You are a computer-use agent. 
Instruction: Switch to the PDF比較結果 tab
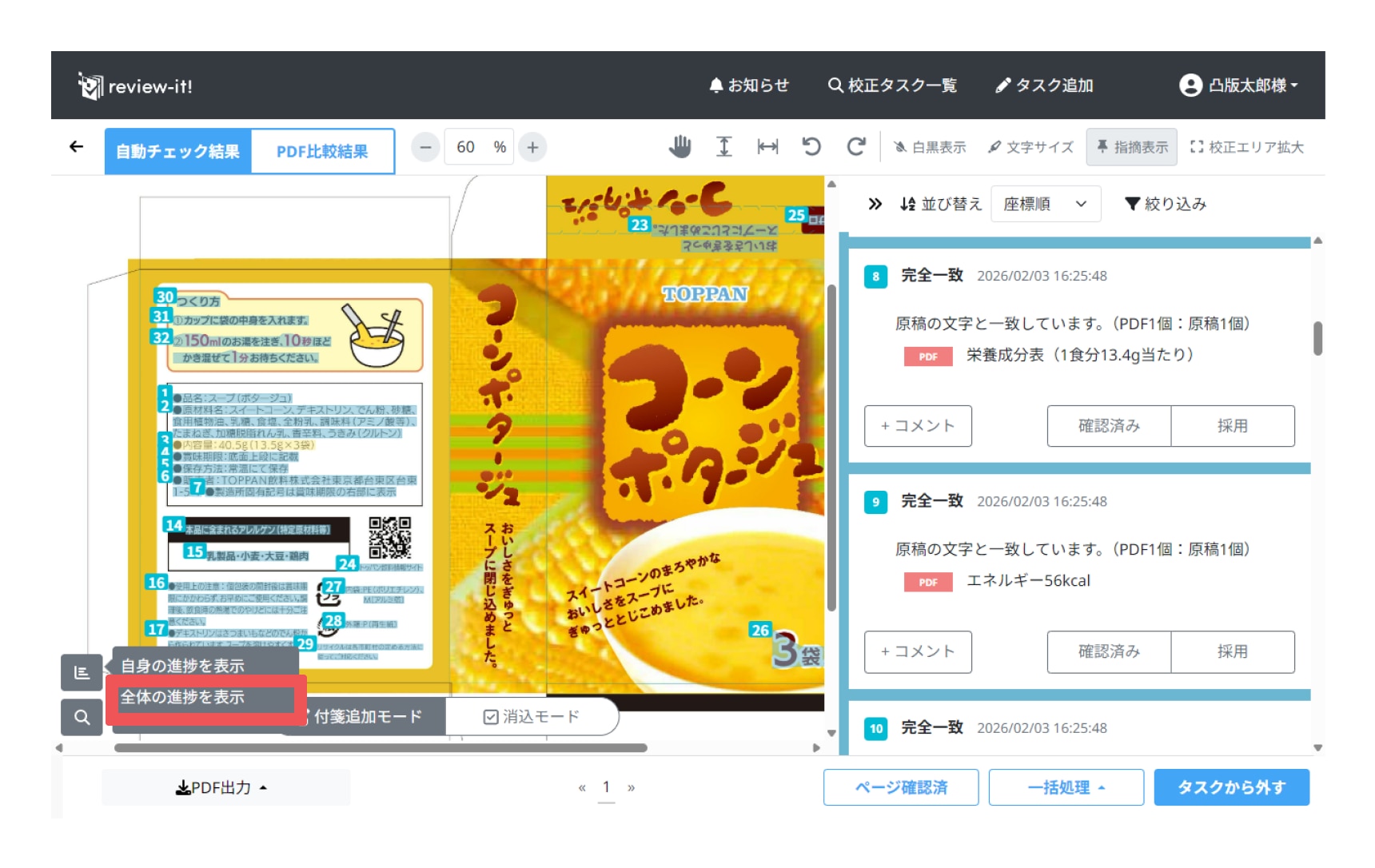click(x=322, y=152)
